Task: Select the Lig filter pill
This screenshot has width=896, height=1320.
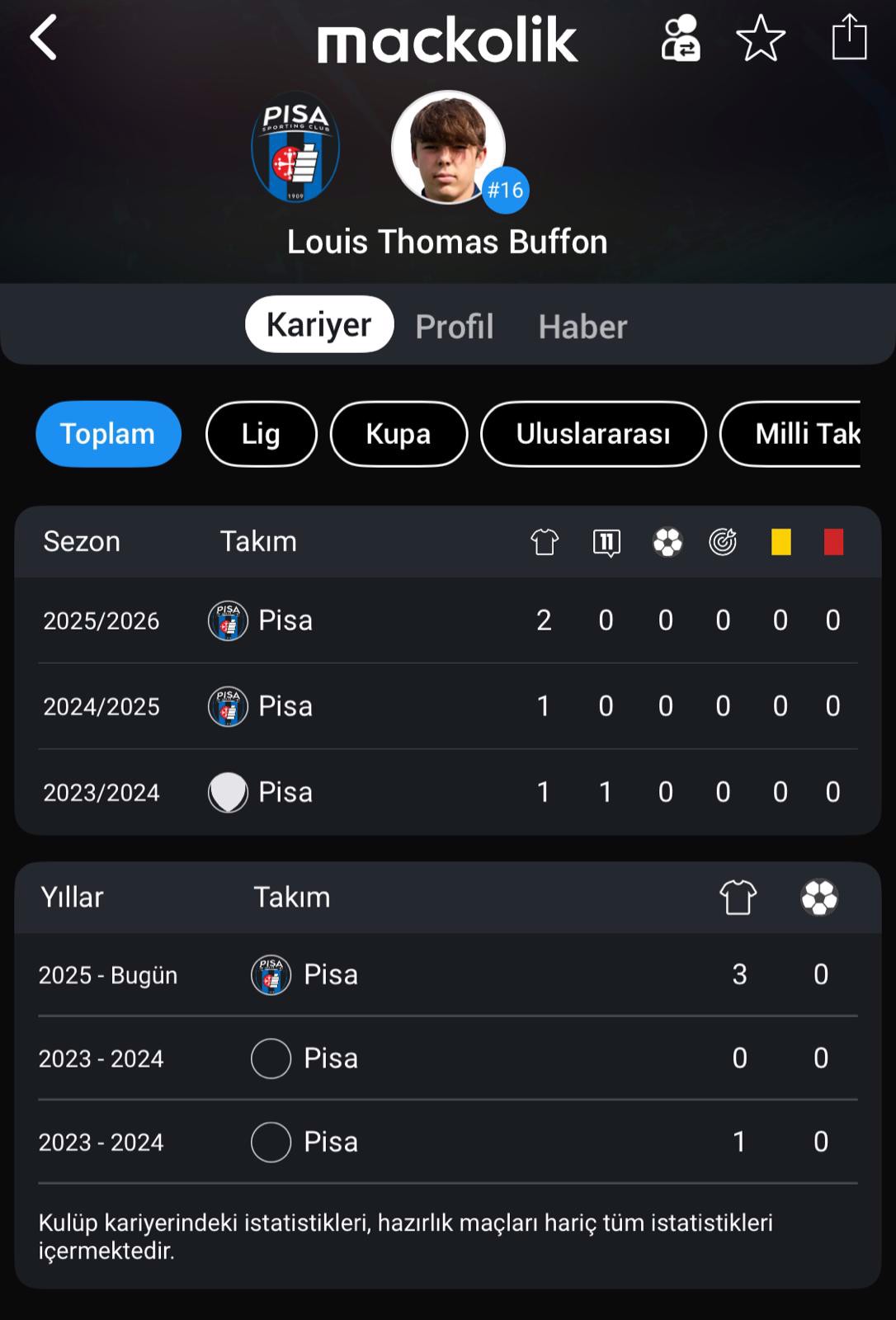Action: (x=261, y=434)
